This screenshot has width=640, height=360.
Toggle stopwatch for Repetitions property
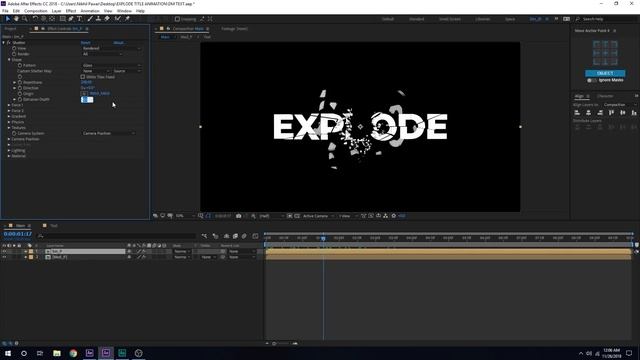[20, 82]
